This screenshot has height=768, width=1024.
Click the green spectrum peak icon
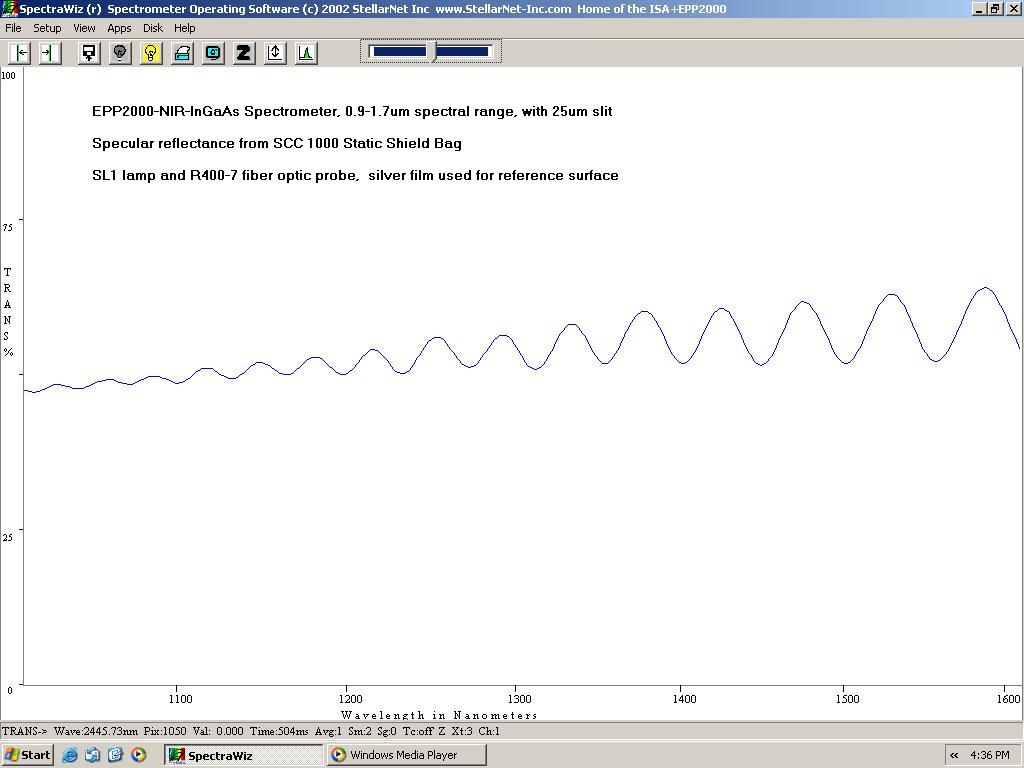(x=306, y=53)
